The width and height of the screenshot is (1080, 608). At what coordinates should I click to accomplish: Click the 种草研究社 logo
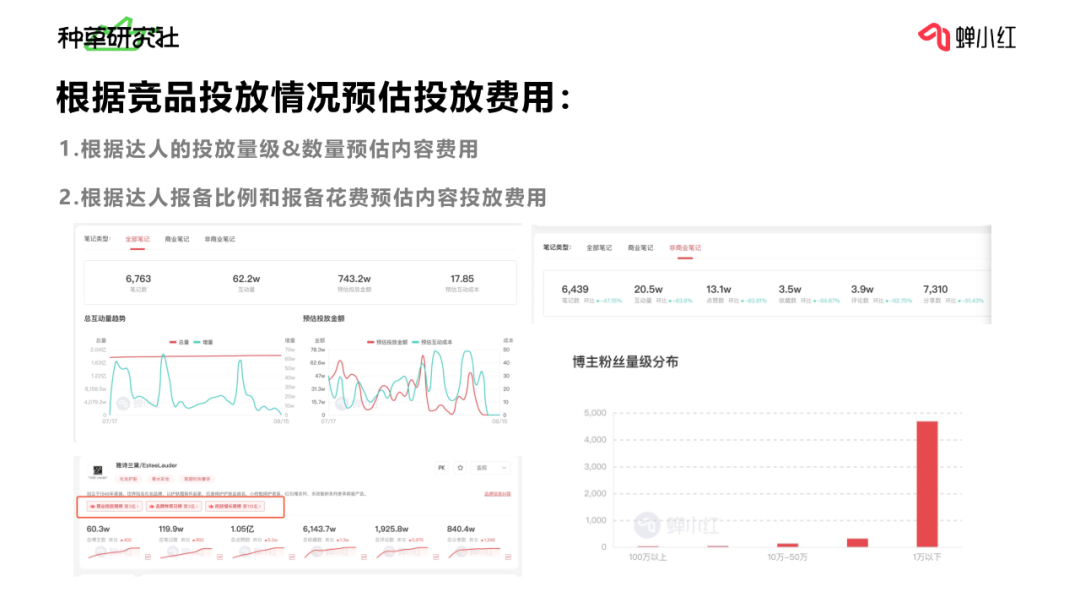[118, 36]
